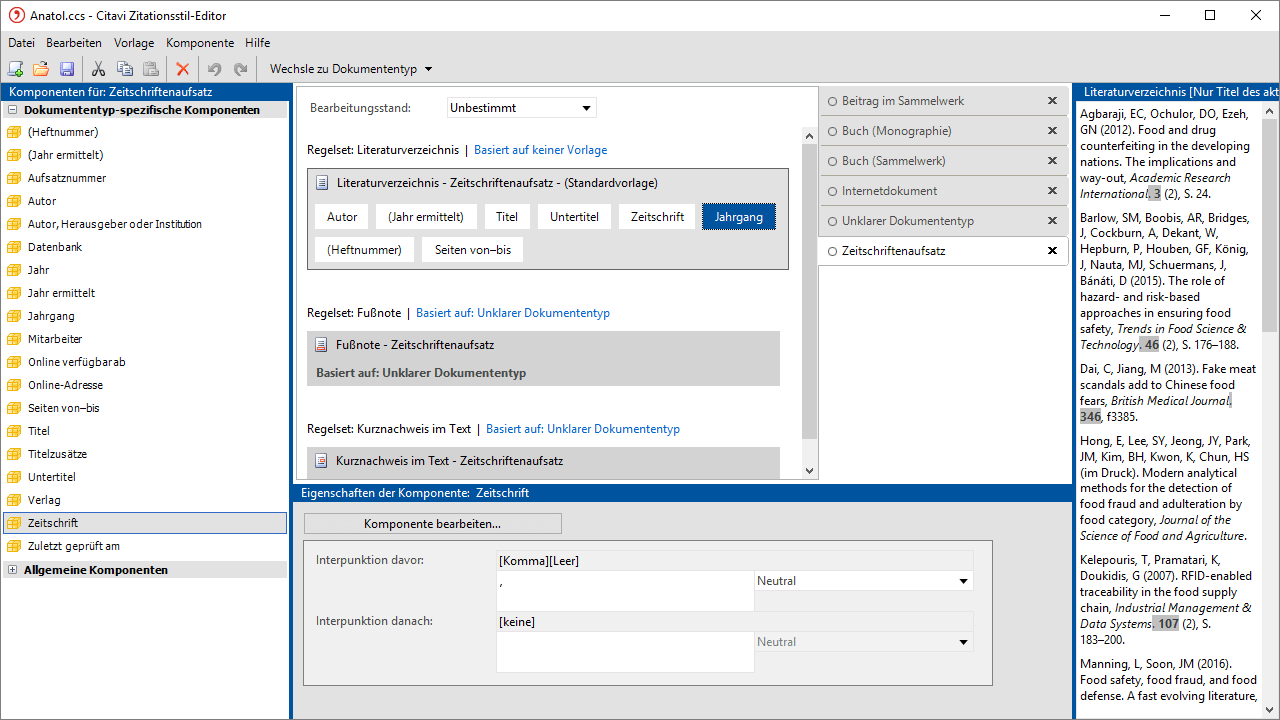Screen dimensions: 1280x720
Task: Click the copy icon in toolbar
Action: point(125,69)
